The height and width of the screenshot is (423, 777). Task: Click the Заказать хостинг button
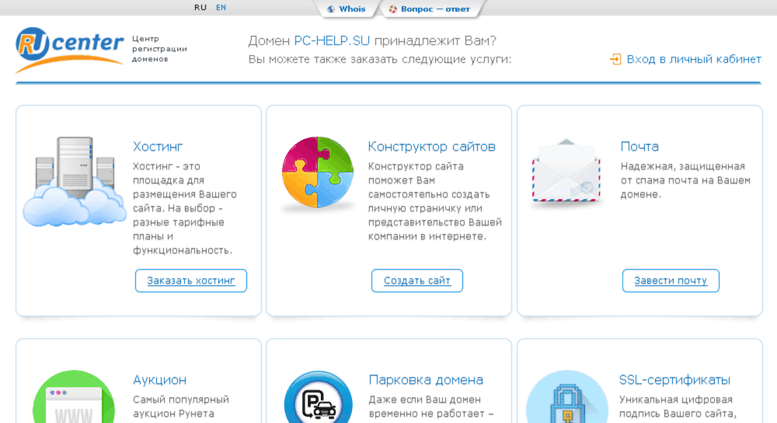pyautogui.click(x=191, y=281)
